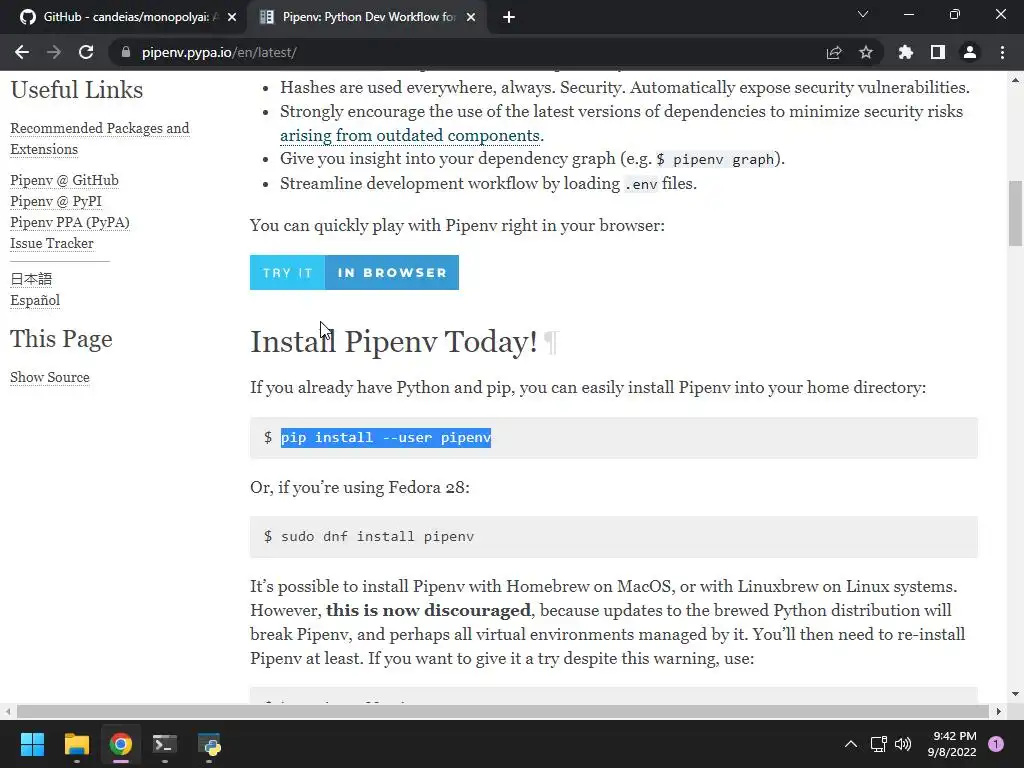The width and height of the screenshot is (1024, 768).
Task: Click the pilcrow permalink beside Install Pipenv Today
Action: [x=551, y=342]
